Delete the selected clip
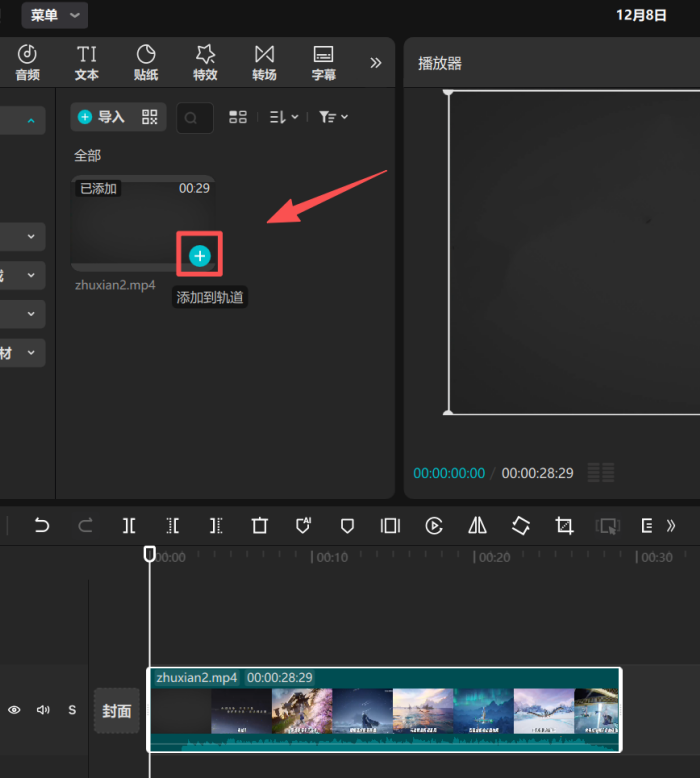700x778 pixels. (x=259, y=525)
